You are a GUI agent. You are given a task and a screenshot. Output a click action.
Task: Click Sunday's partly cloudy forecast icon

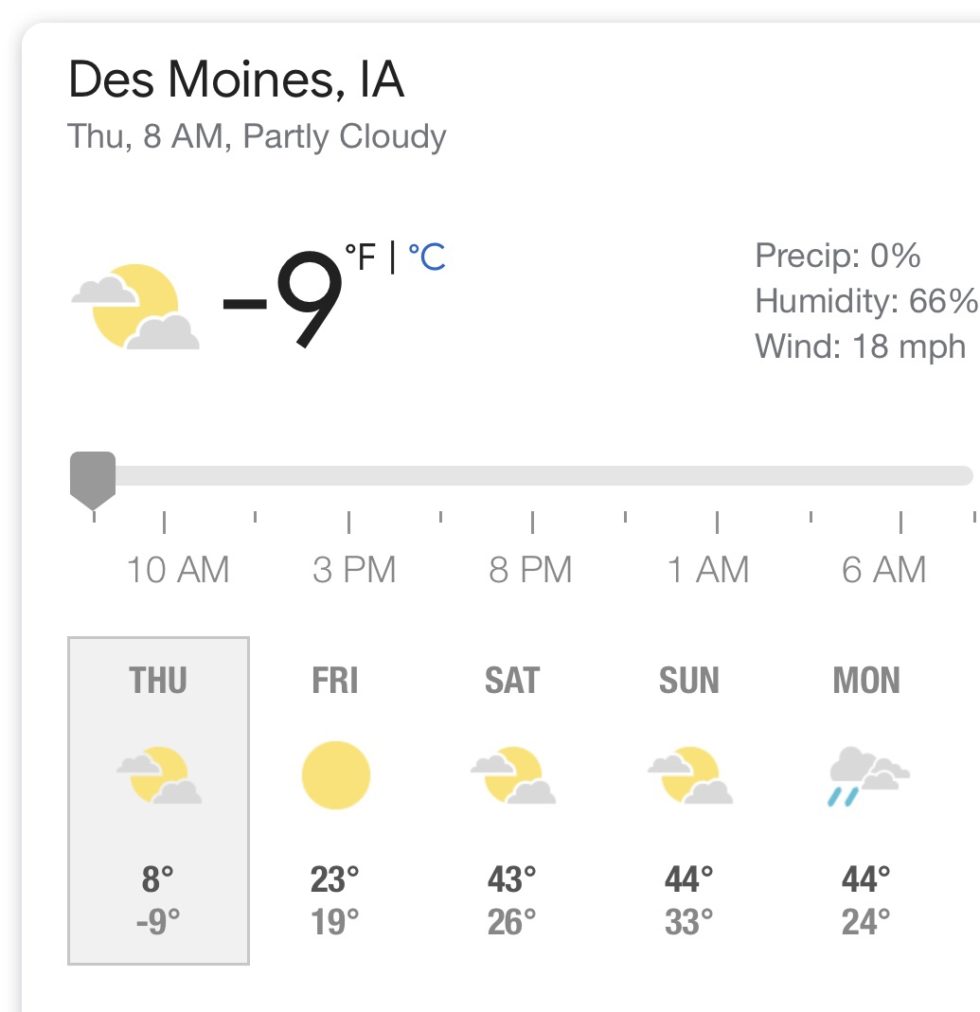(x=689, y=775)
